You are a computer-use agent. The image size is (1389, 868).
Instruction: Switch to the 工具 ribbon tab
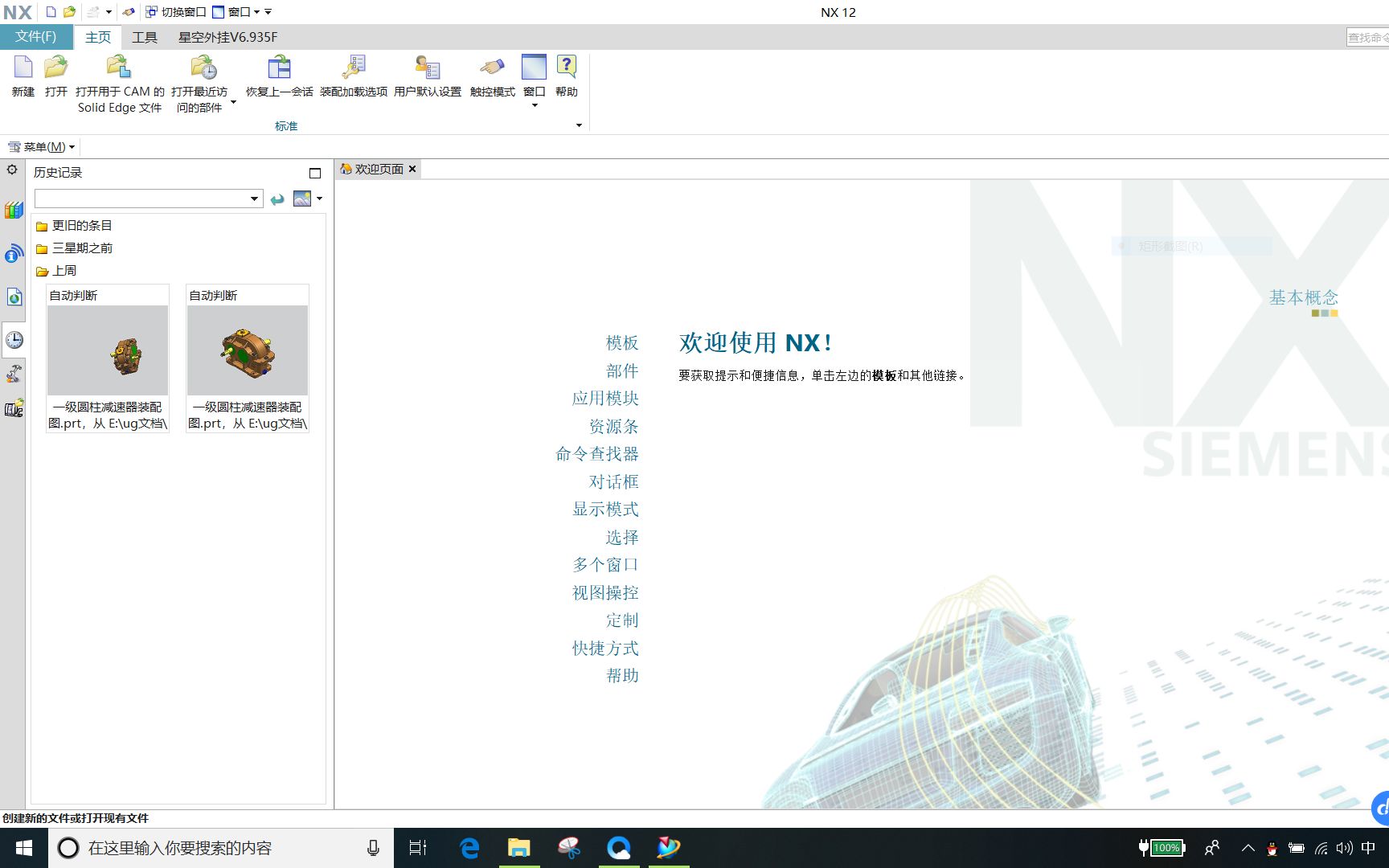coord(145,37)
